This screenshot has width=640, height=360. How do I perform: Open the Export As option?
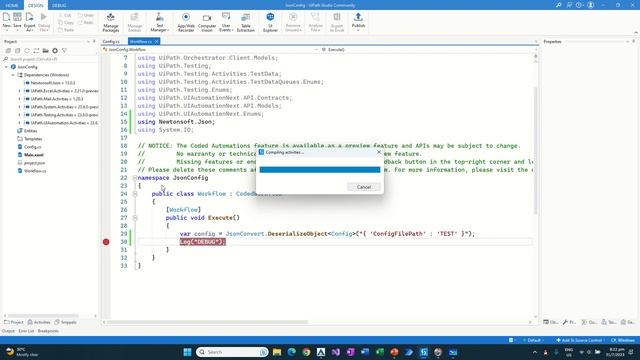coord(29,21)
